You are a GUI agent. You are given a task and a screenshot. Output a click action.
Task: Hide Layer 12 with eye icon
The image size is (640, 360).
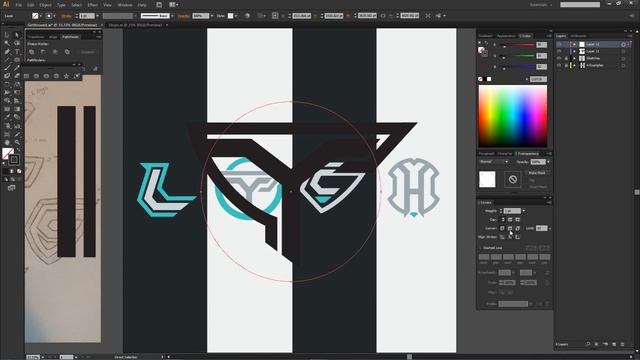pos(559,44)
